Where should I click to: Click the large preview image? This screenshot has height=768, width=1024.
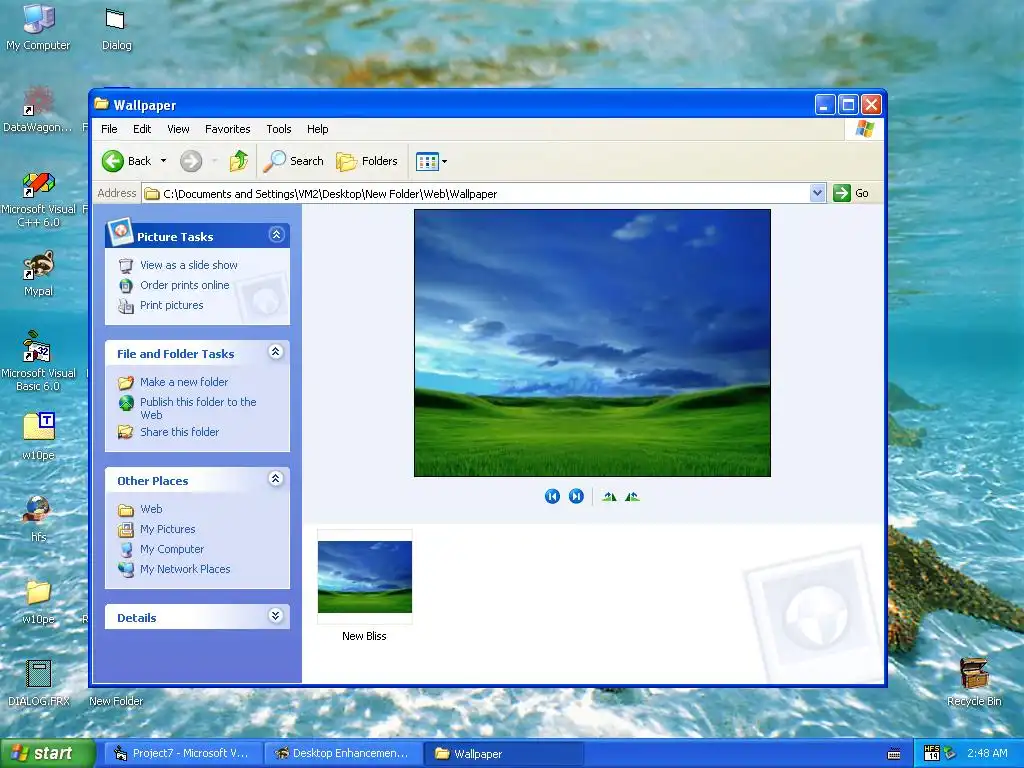click(x=592, y=343)
